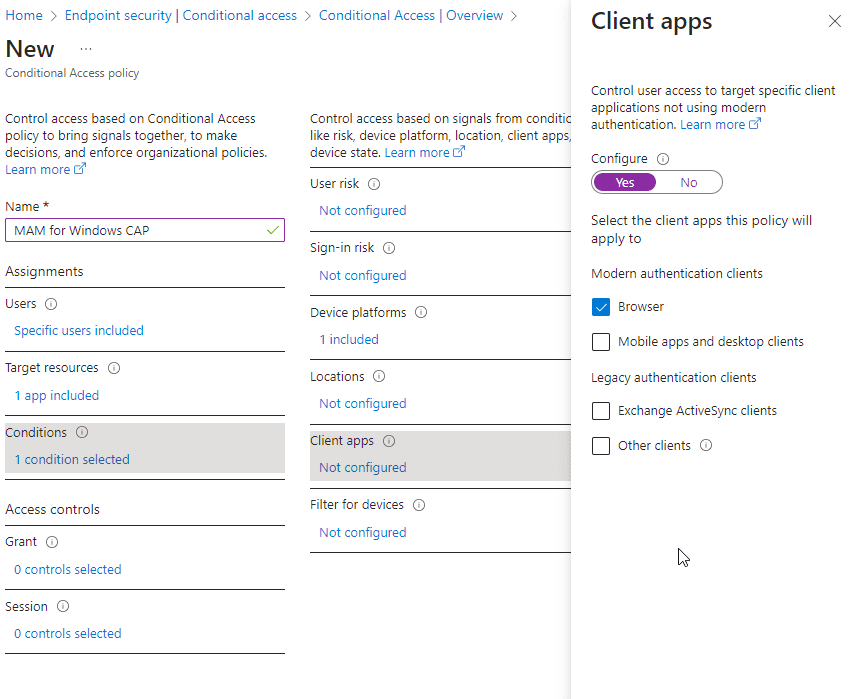This screenshot has width=854, height=699.
Task: Click the info icon next to Conditions
Action: tap(81, 432)
